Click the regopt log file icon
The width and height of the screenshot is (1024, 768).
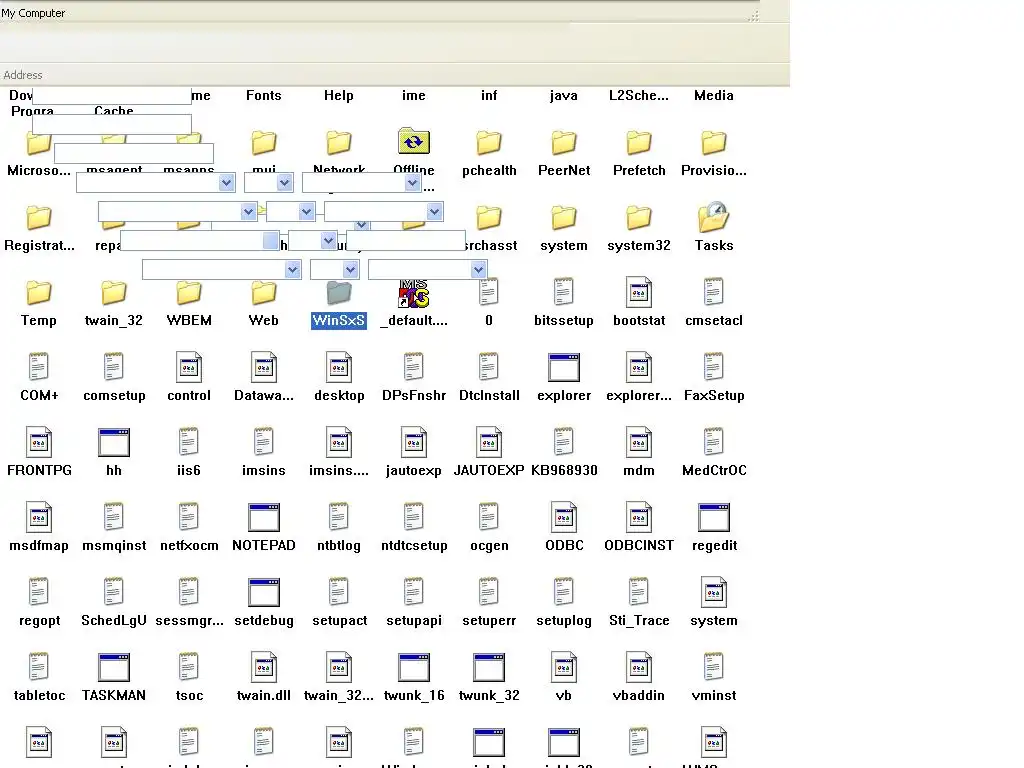39,592
